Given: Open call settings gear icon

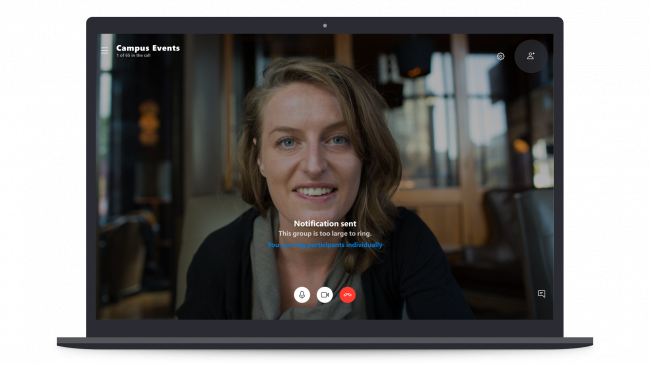Looking at the screenshot, I should click(x=500, y=56).
